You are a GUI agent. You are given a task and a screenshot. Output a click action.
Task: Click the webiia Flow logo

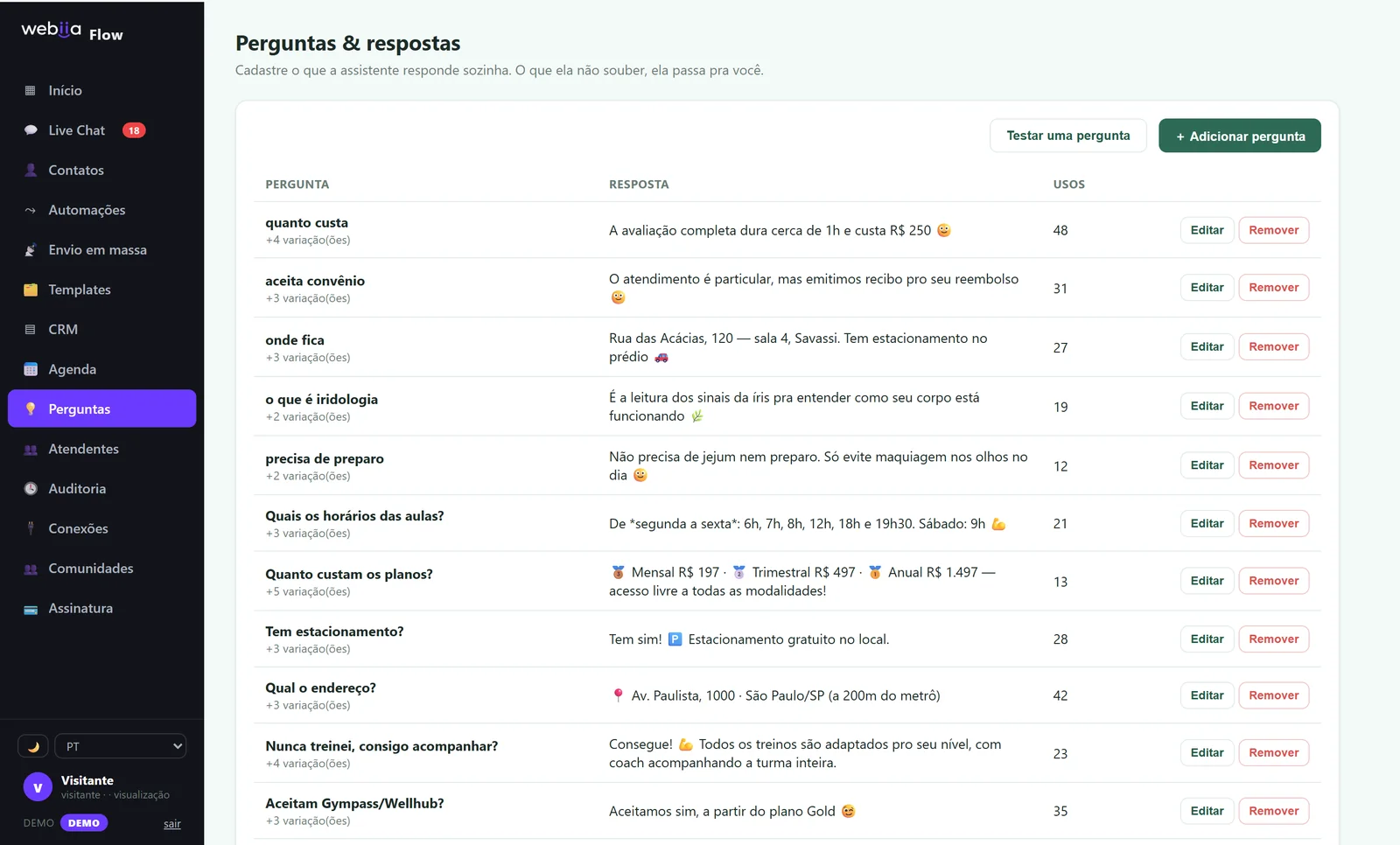click(72, 31)
